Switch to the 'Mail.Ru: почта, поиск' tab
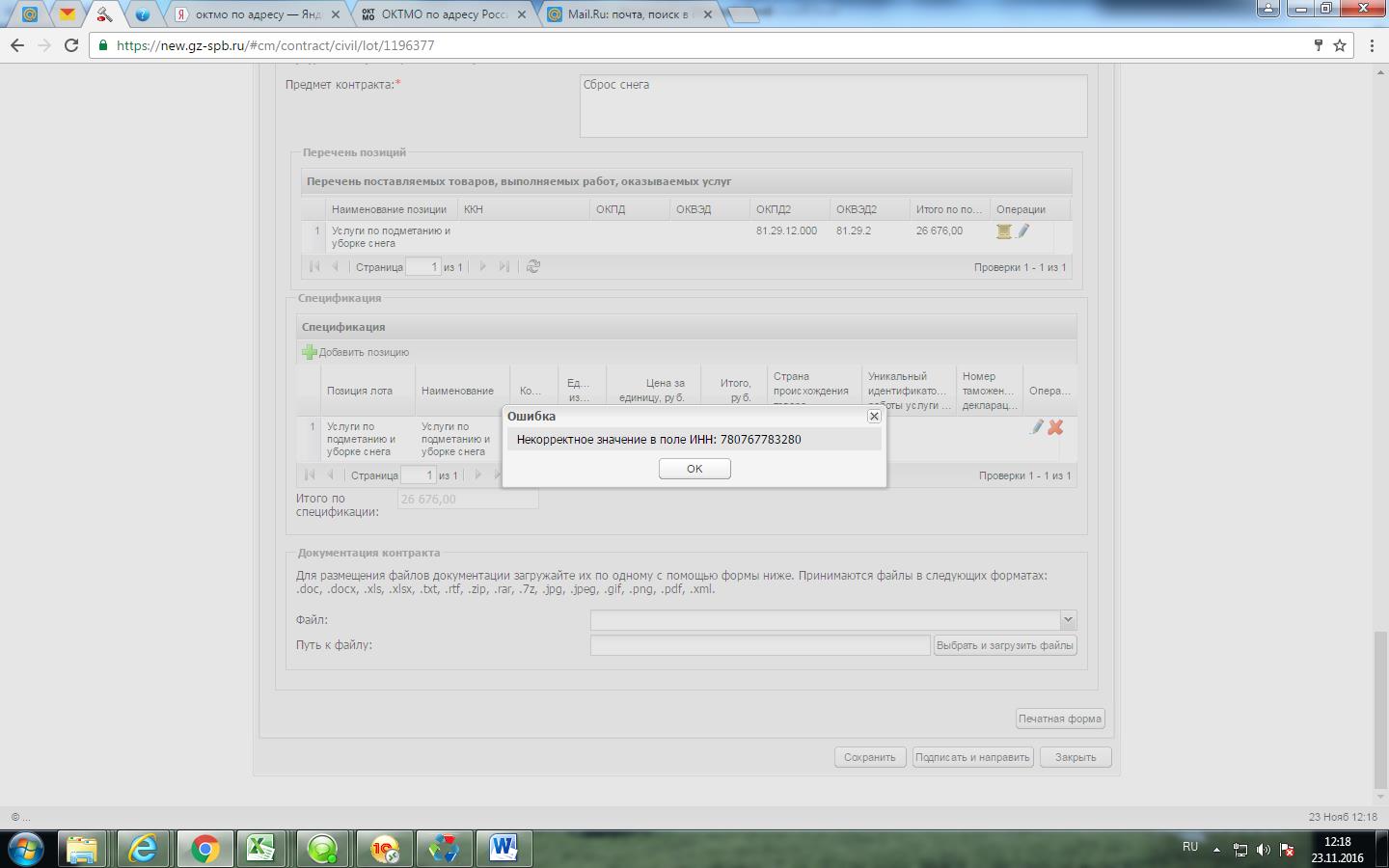 (631, 14)
